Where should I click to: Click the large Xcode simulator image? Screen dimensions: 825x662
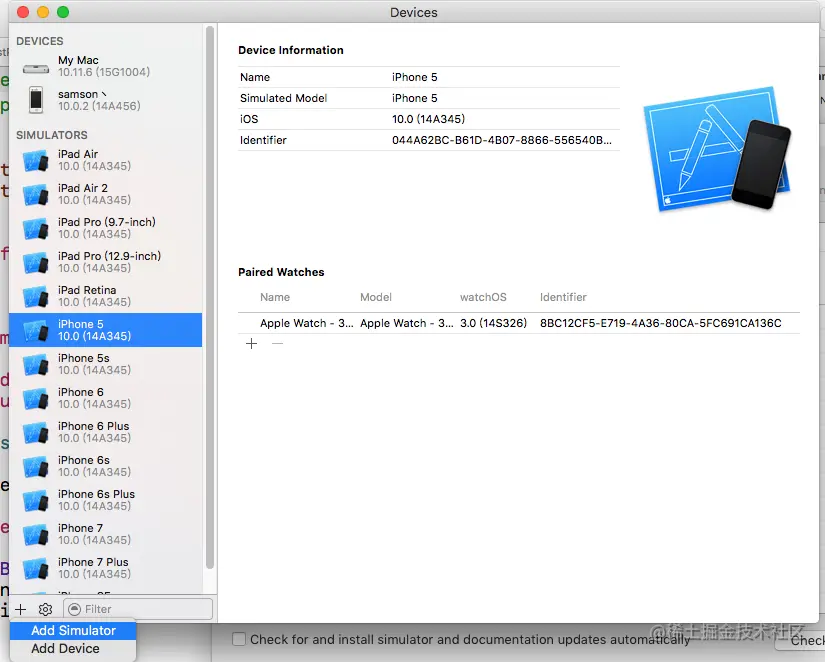(x=718, y=149)
